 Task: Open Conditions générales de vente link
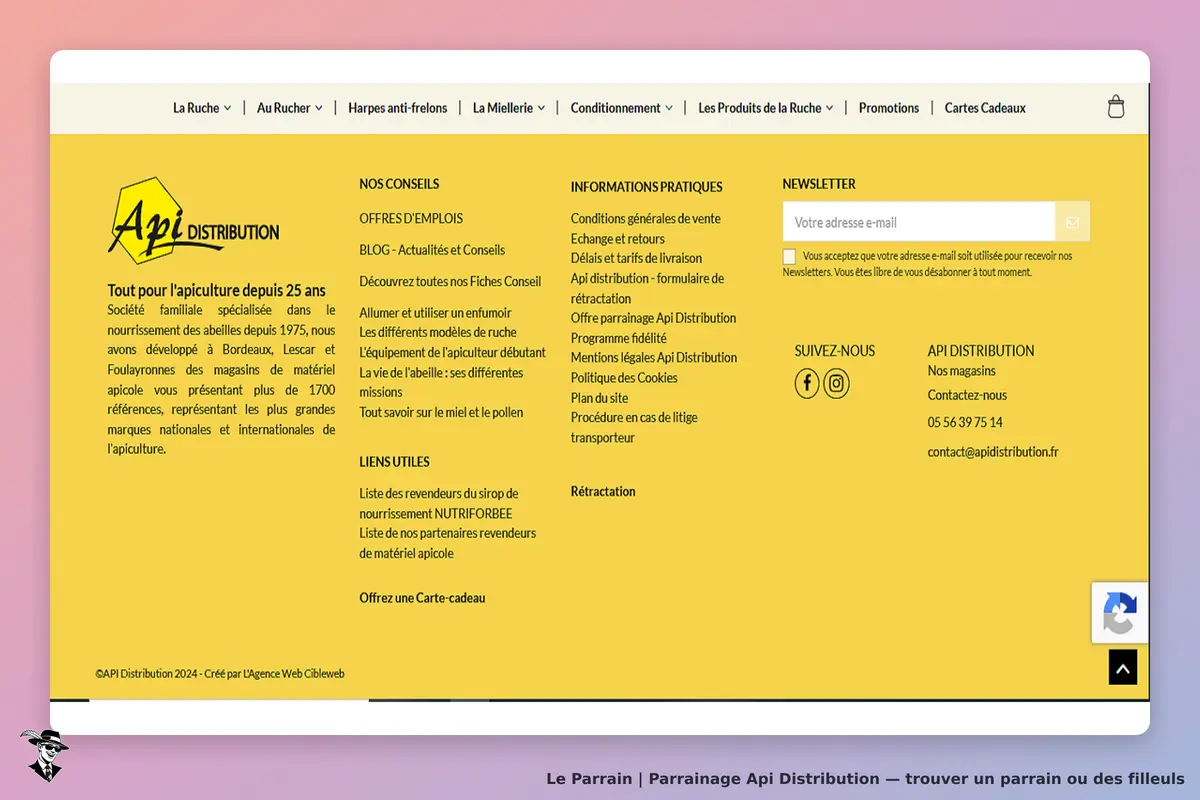click(x=646, y=218)
